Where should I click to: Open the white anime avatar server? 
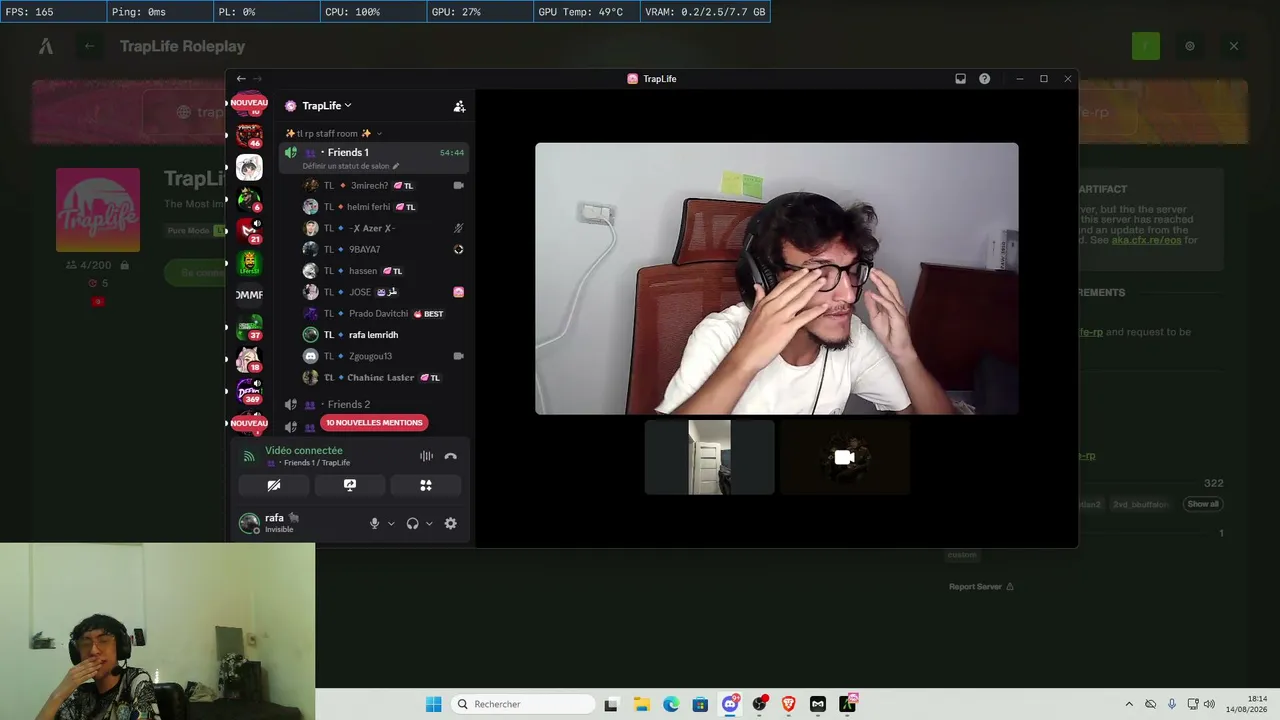pyautogui.click(x=249, y=167)
